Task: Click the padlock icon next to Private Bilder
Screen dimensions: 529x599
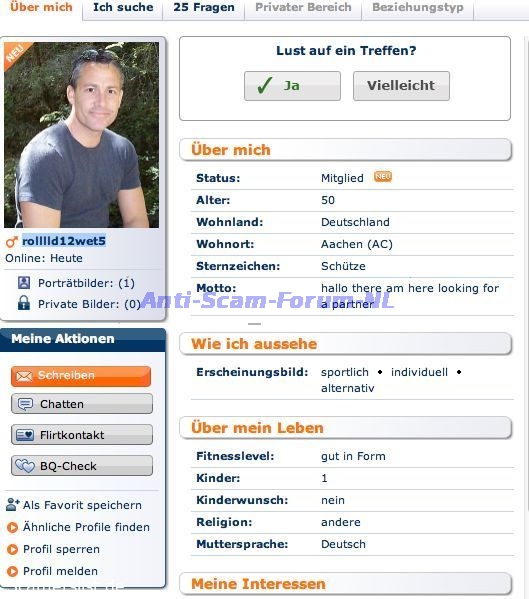Action: pos(24,303)
